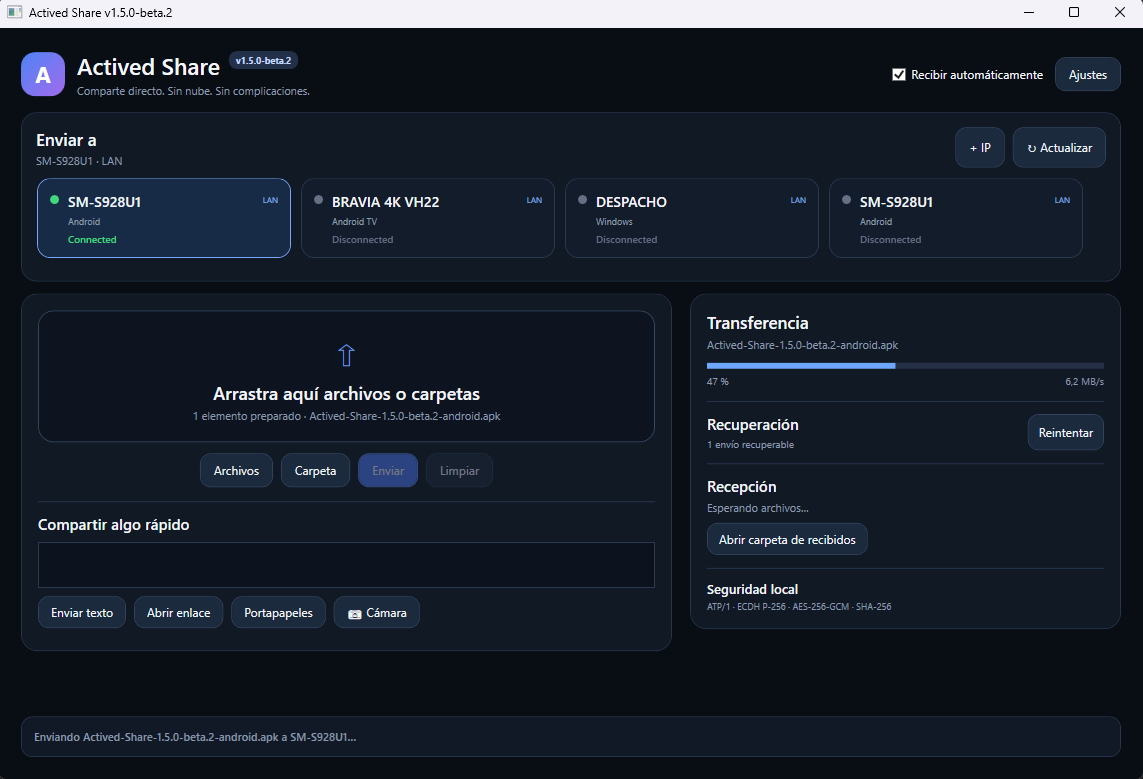Screen dimensions: 1143x779
Task: Click the 'SM-S928U1 · LAN' subtitle under Enviar a
Action: (x=79, y=161)
